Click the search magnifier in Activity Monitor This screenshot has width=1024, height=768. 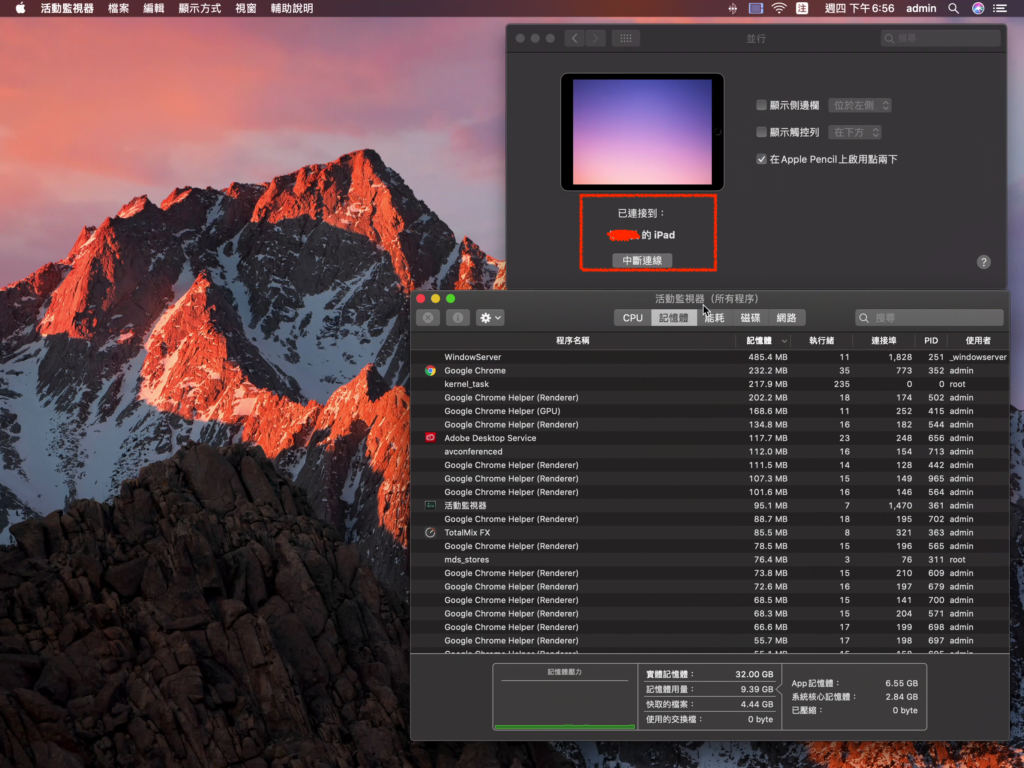[864, 318]
